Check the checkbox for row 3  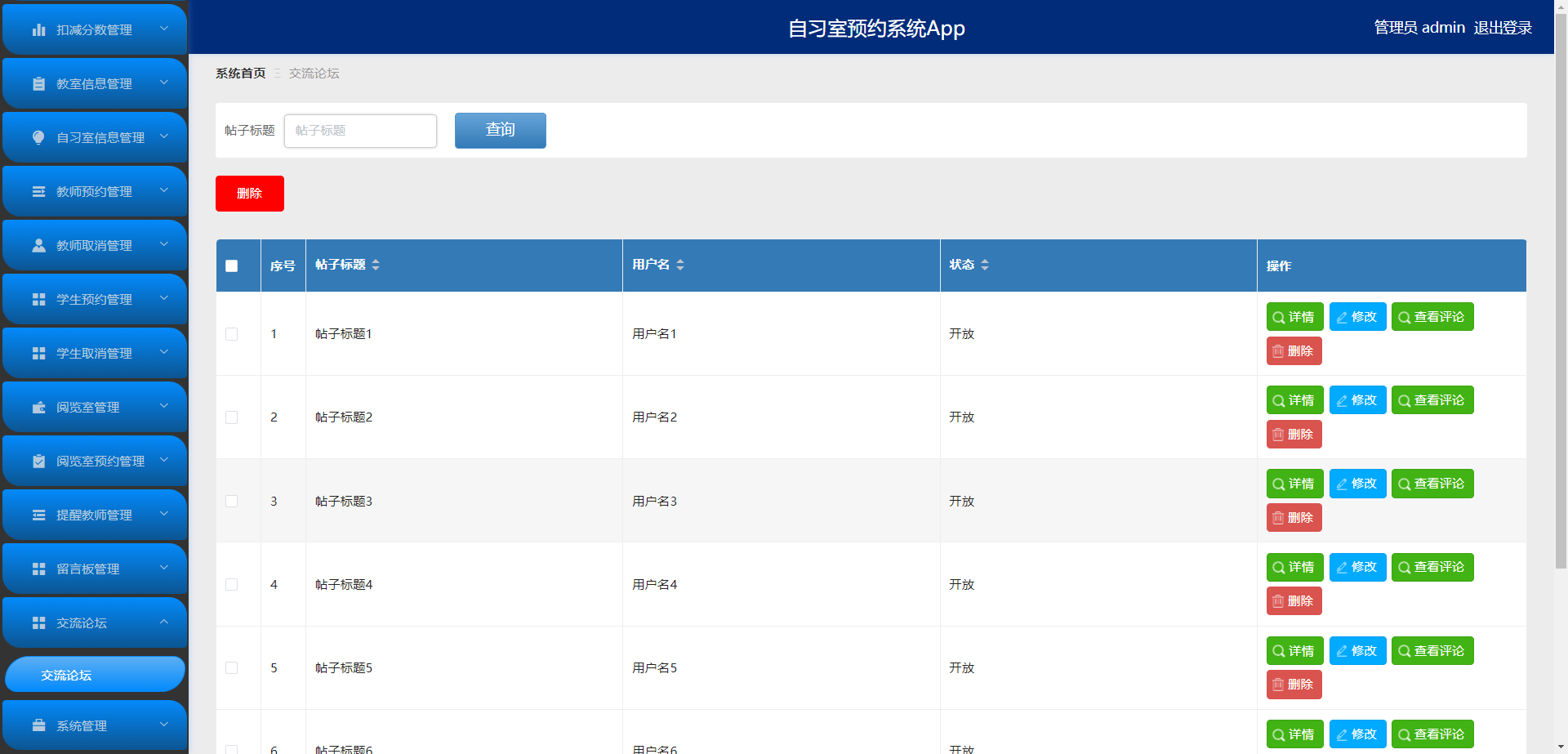pos(232,501)
